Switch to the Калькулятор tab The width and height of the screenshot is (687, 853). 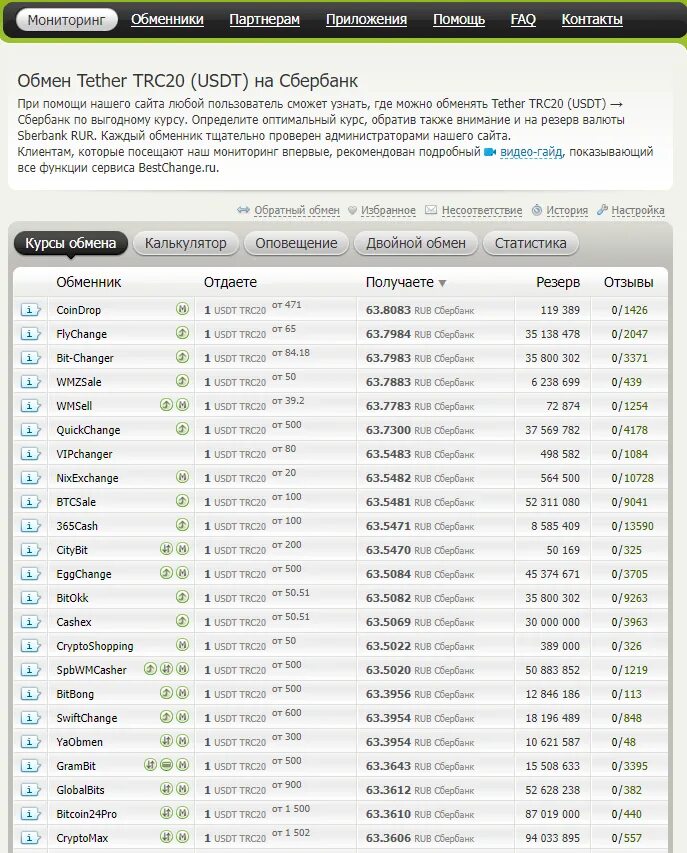(x=185, y=243)
